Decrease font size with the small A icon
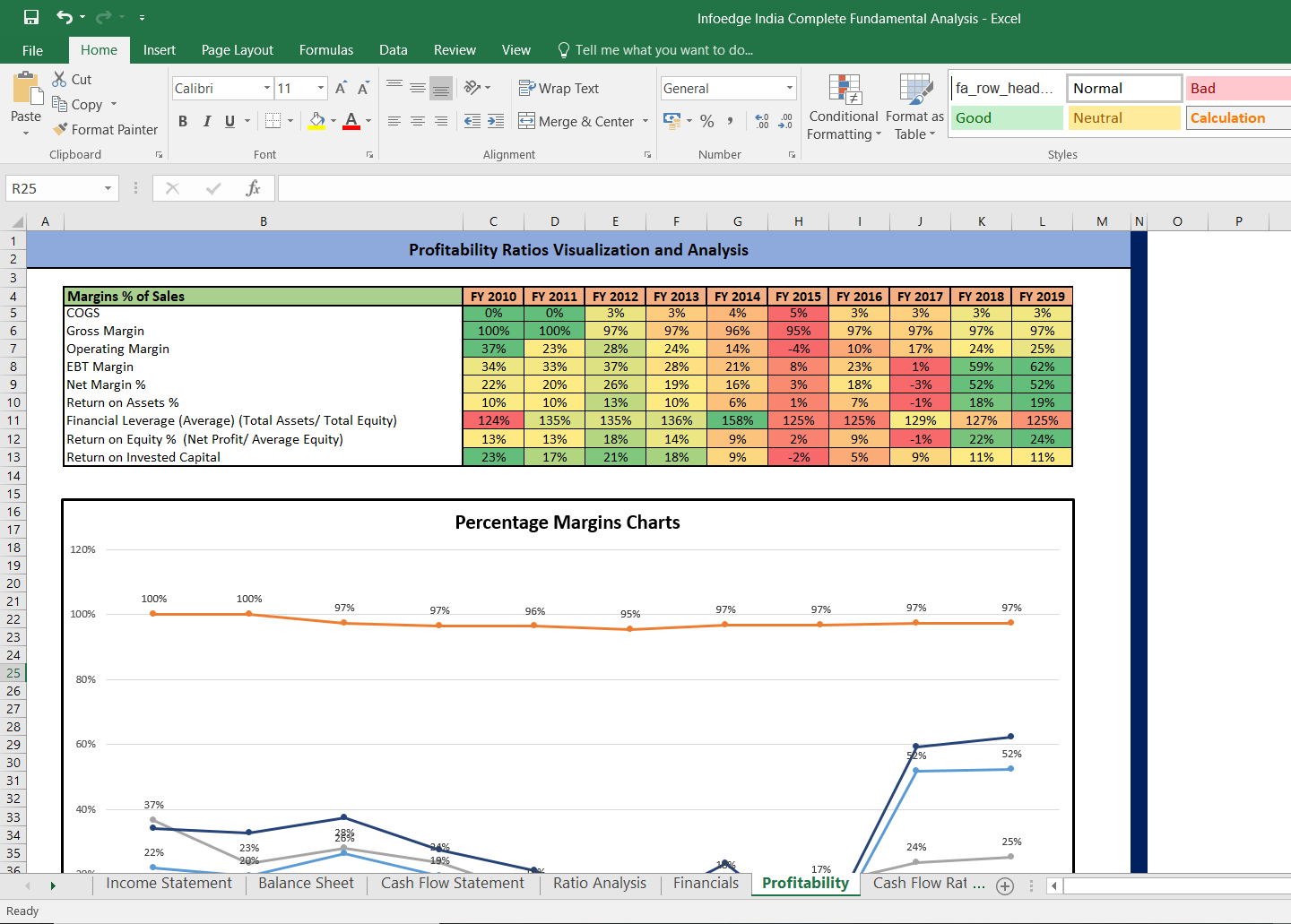 click(363, 88)
